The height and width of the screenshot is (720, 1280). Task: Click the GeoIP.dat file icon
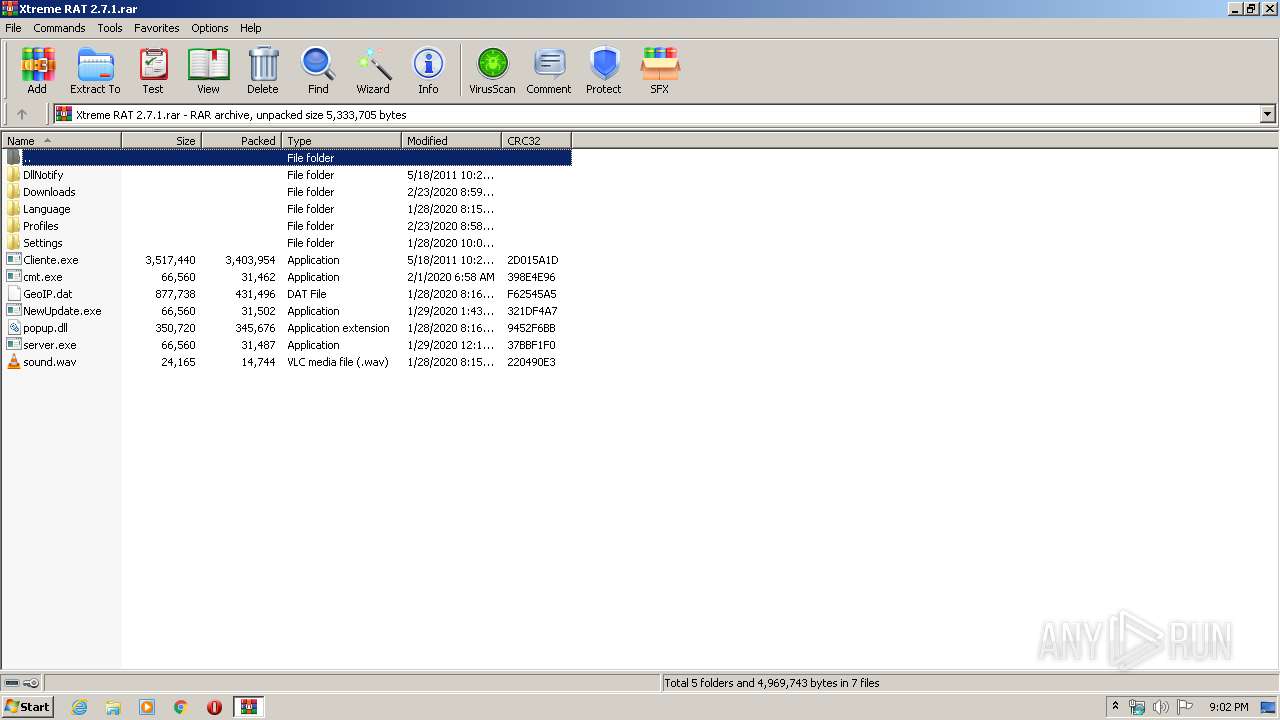(x=13, y=294)
